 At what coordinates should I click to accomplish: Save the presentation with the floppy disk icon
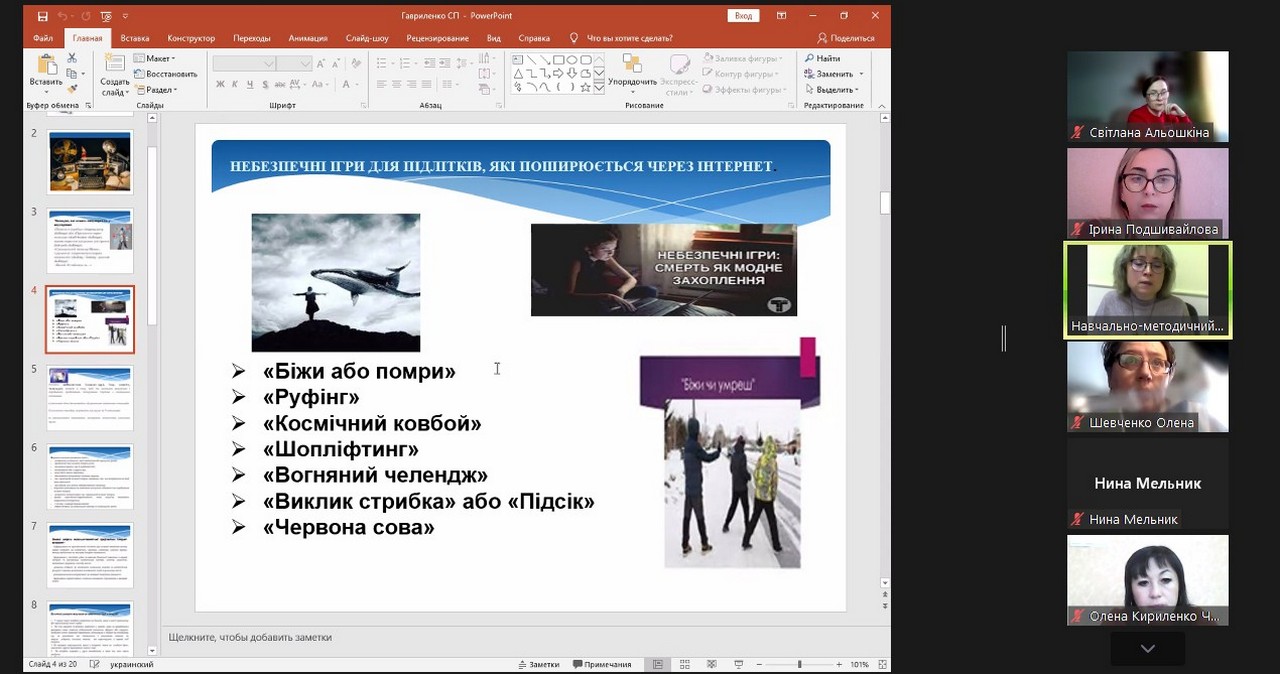click(42, 16)
